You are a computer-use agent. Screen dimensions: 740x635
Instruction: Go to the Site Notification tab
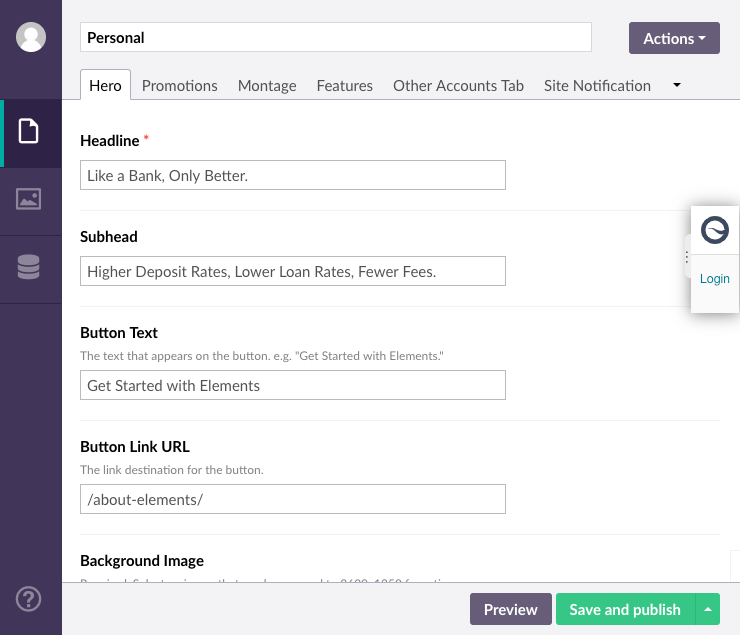pos(597,86)
